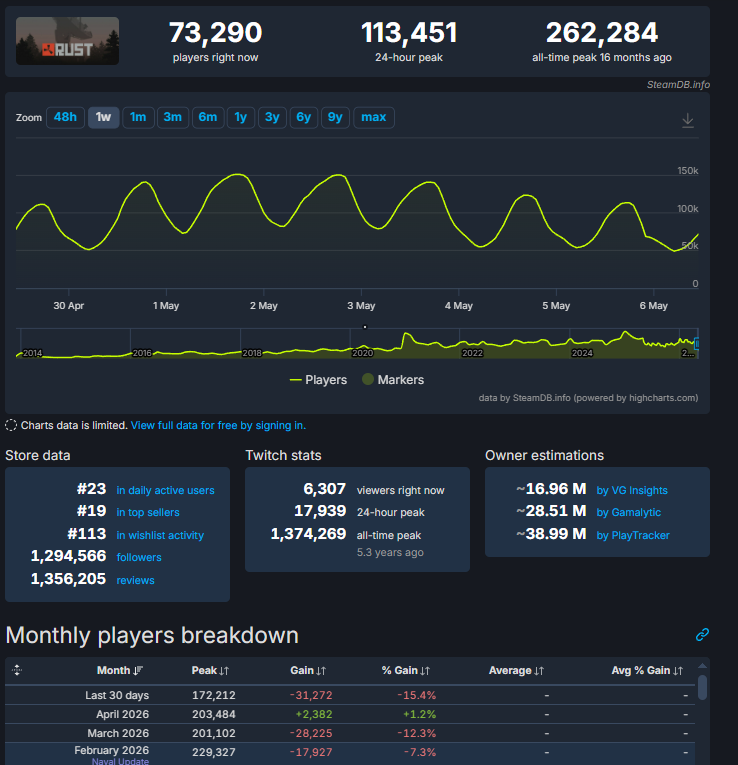Open 'View full data for free by signing in' link
Image resolution: width=738 pixels, height=765 pixels.
[x=218, y=425]
